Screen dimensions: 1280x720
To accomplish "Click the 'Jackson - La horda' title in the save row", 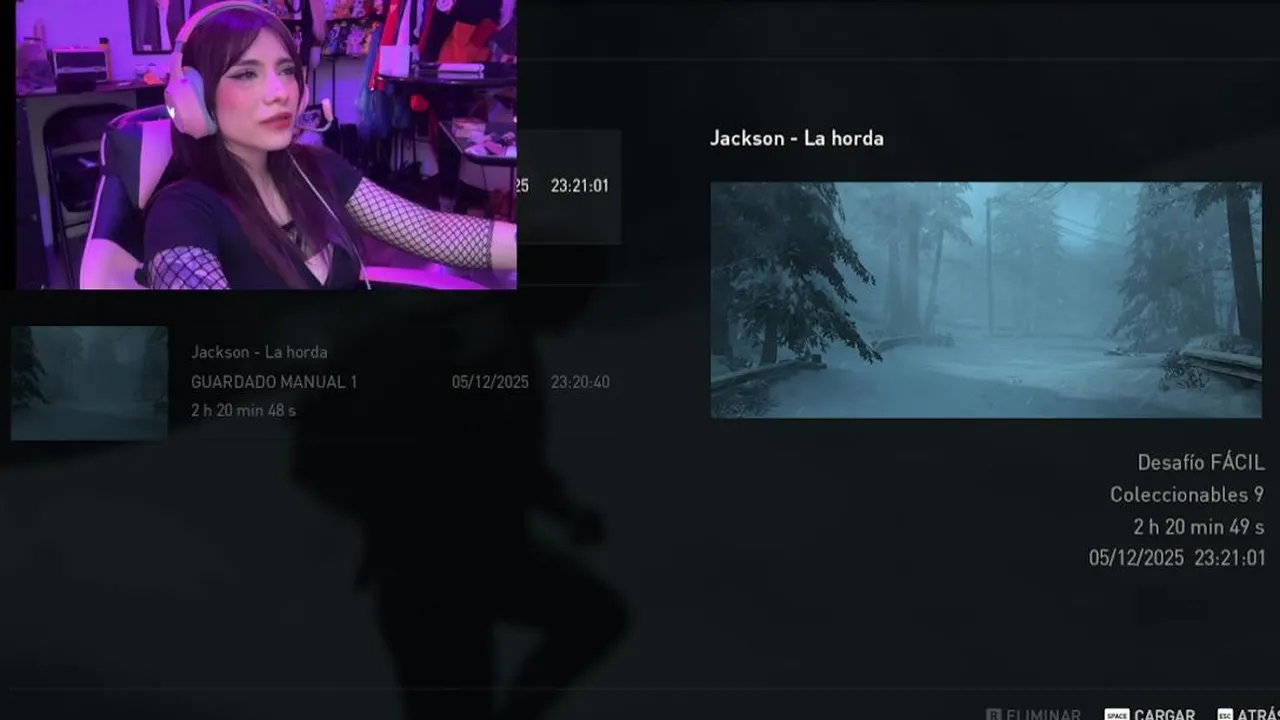I will (x=259, y=352).
